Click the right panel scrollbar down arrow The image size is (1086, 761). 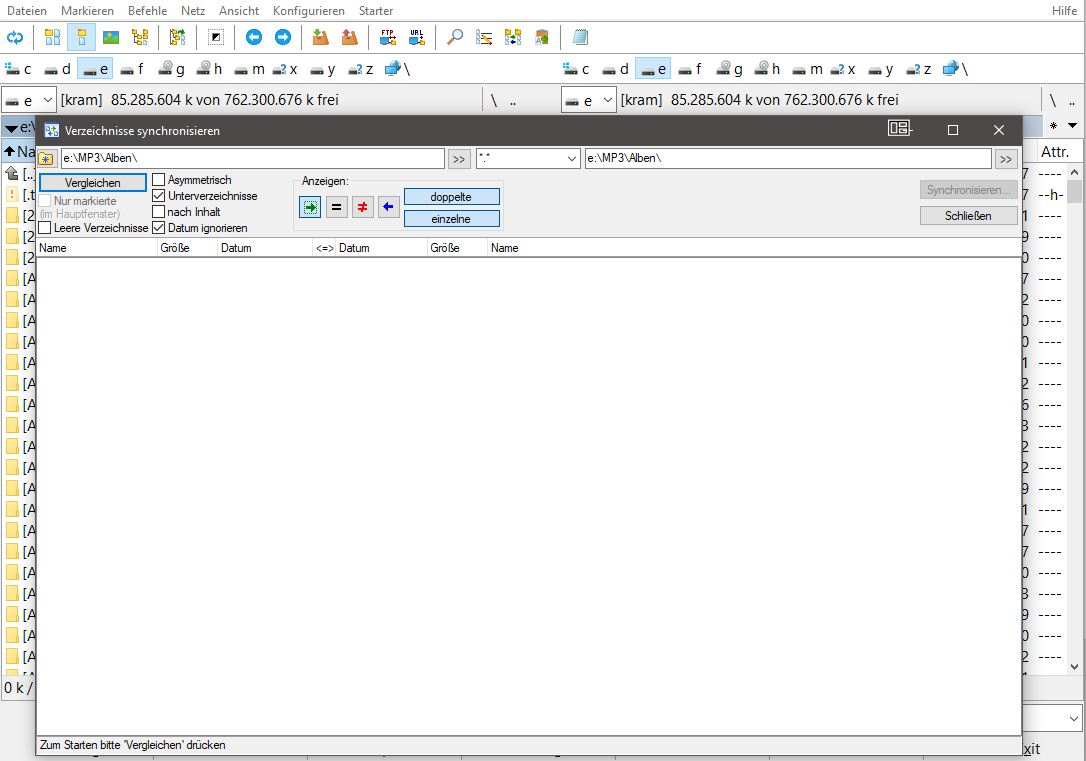click(1074, 668)
